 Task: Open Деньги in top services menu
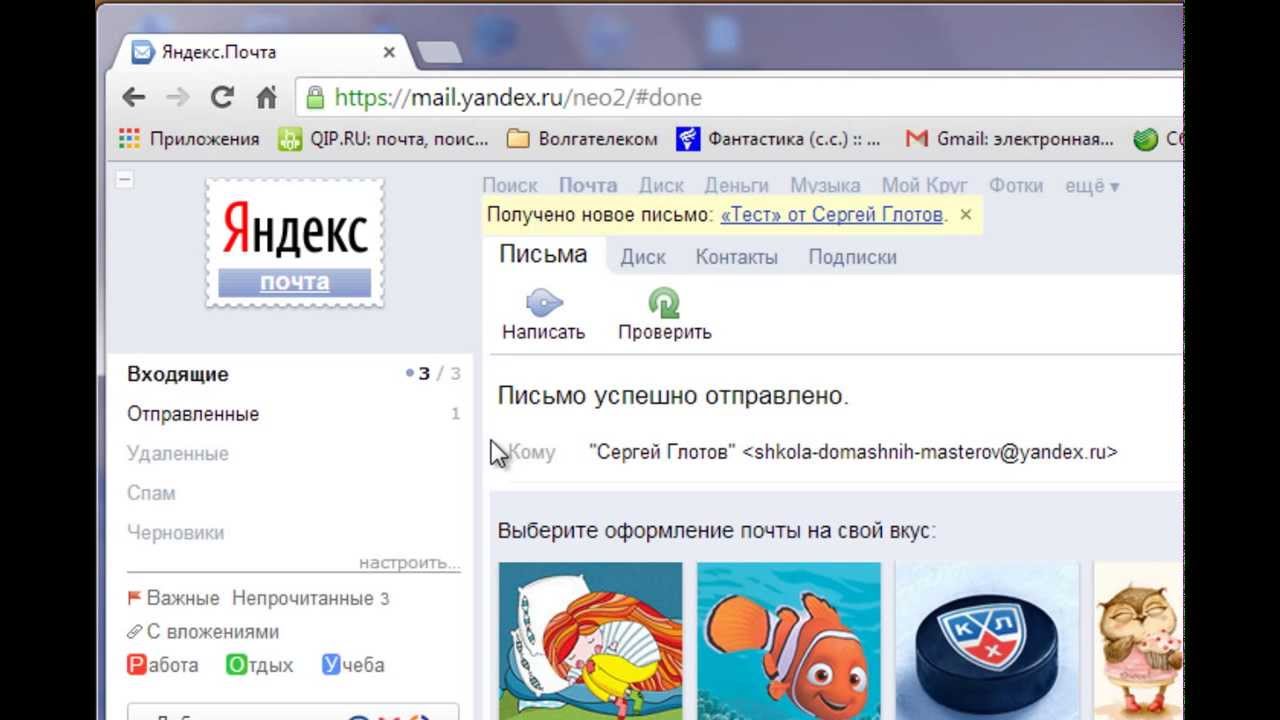pyautogui.click(x=736, y=185)
